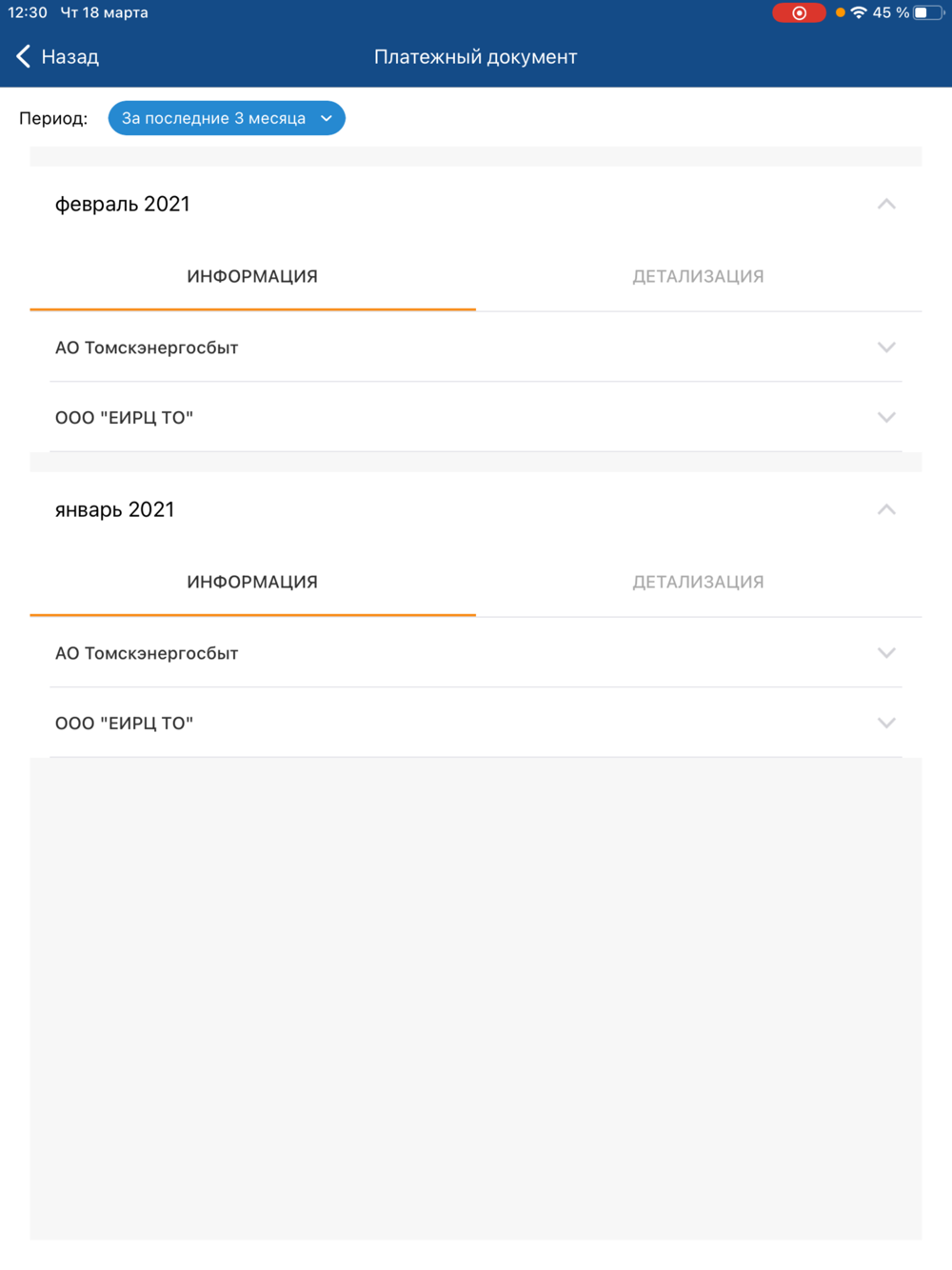Expand ООО "ЕИРЦ ТО" chevron in январь 2021
This screenshot has height=1270, width=952.
(x=886, y=723)
